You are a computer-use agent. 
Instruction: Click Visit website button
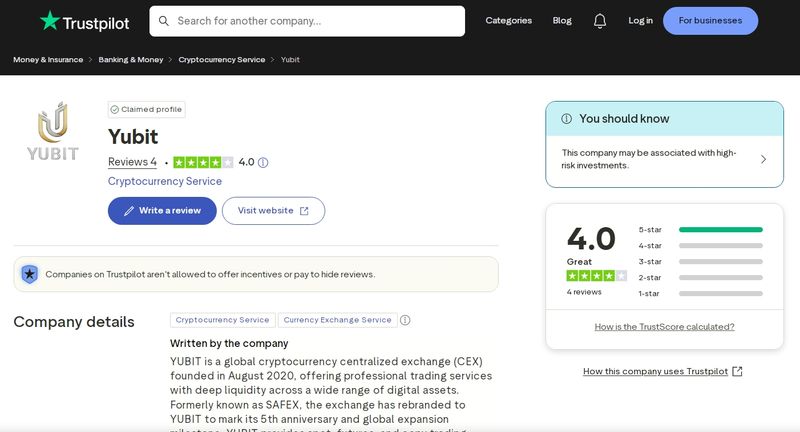273,211
